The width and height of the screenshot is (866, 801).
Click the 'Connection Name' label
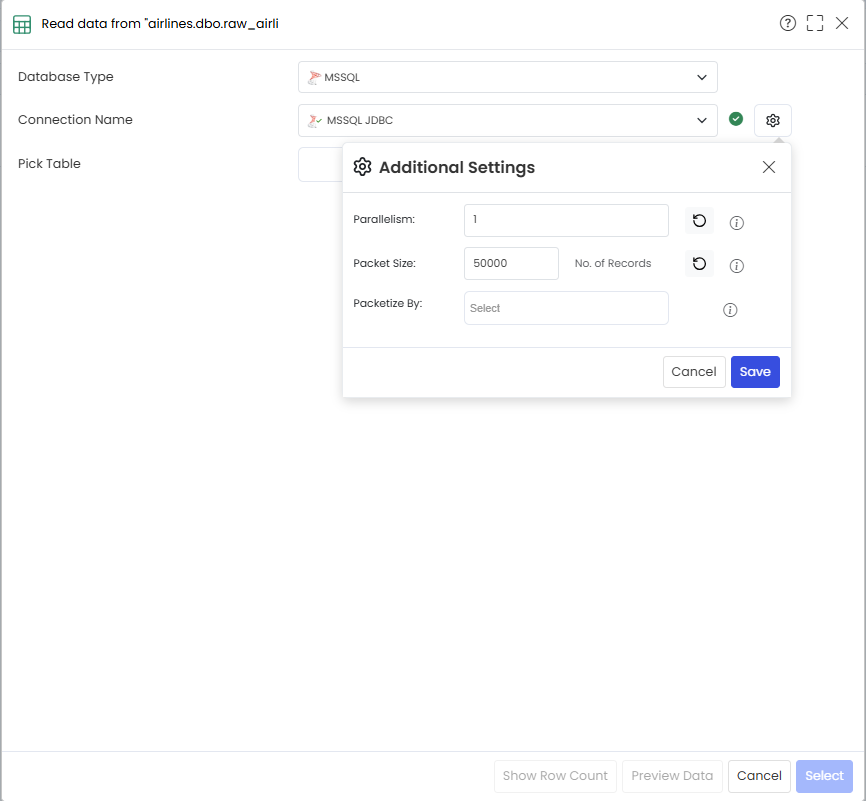coord(75,120)
